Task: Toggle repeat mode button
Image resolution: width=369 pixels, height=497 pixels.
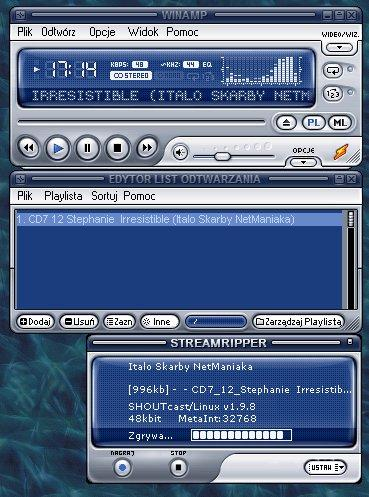Action: 333,71
